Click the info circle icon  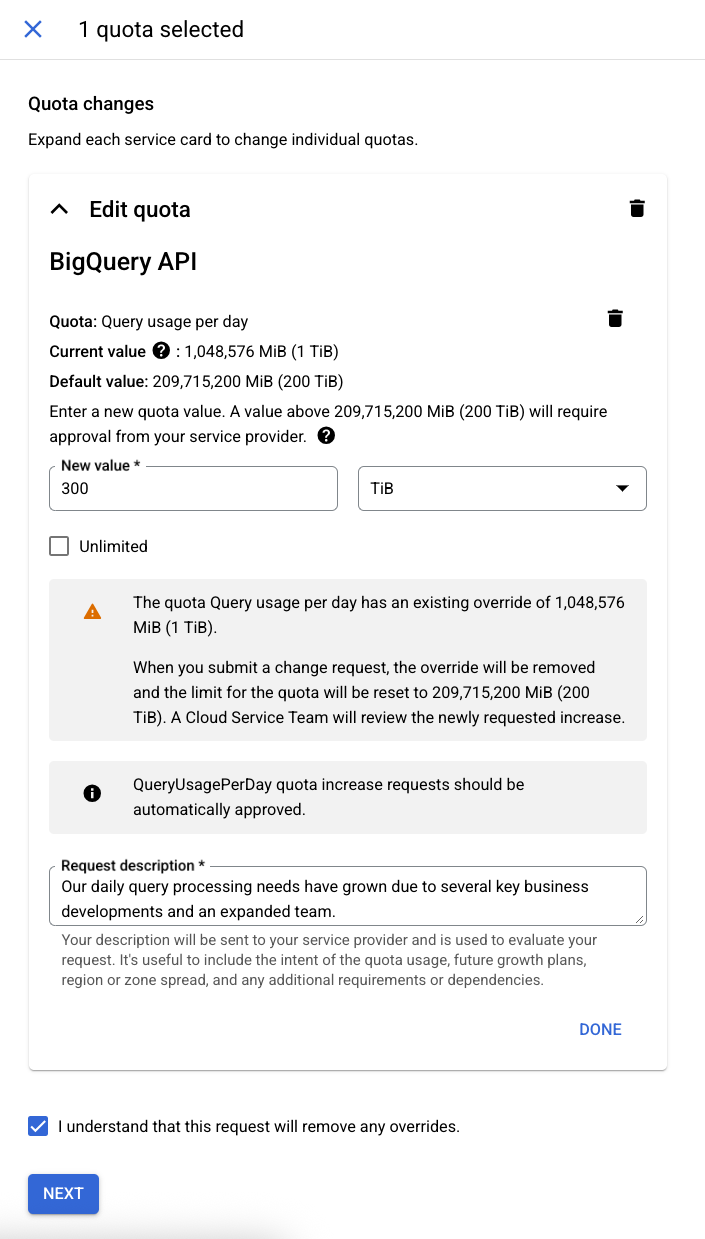coord(92,793)
